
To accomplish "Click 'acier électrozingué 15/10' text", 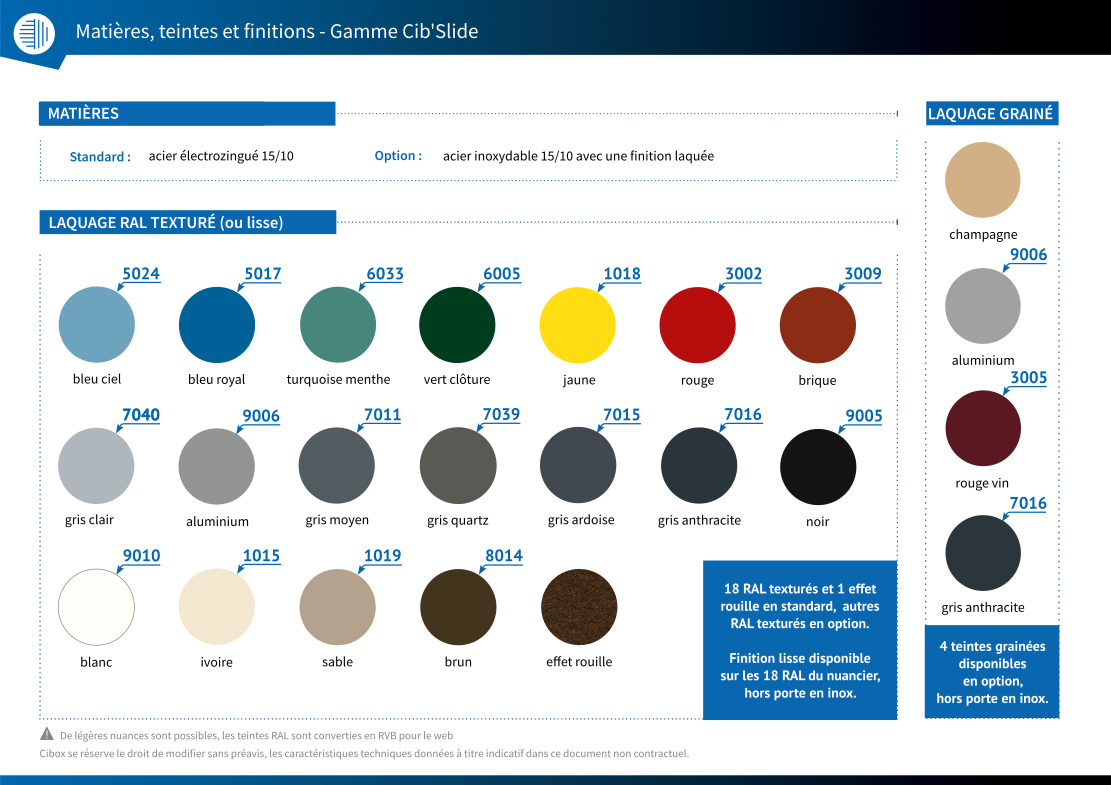I will click(221, 156).
